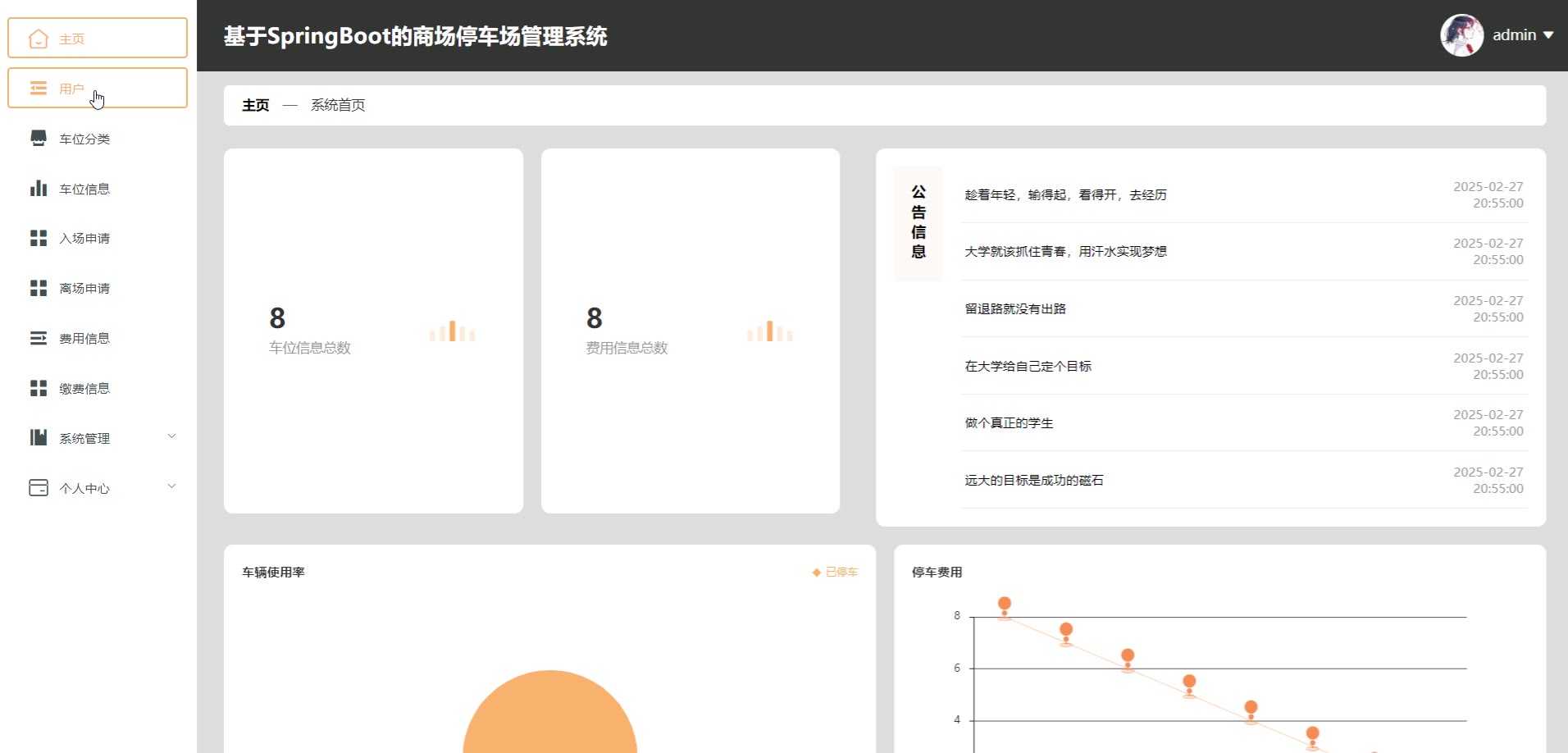Expand the 个人中心 submenu chevron
This screenshot has height=753, width=1568.
click(171, 486)
